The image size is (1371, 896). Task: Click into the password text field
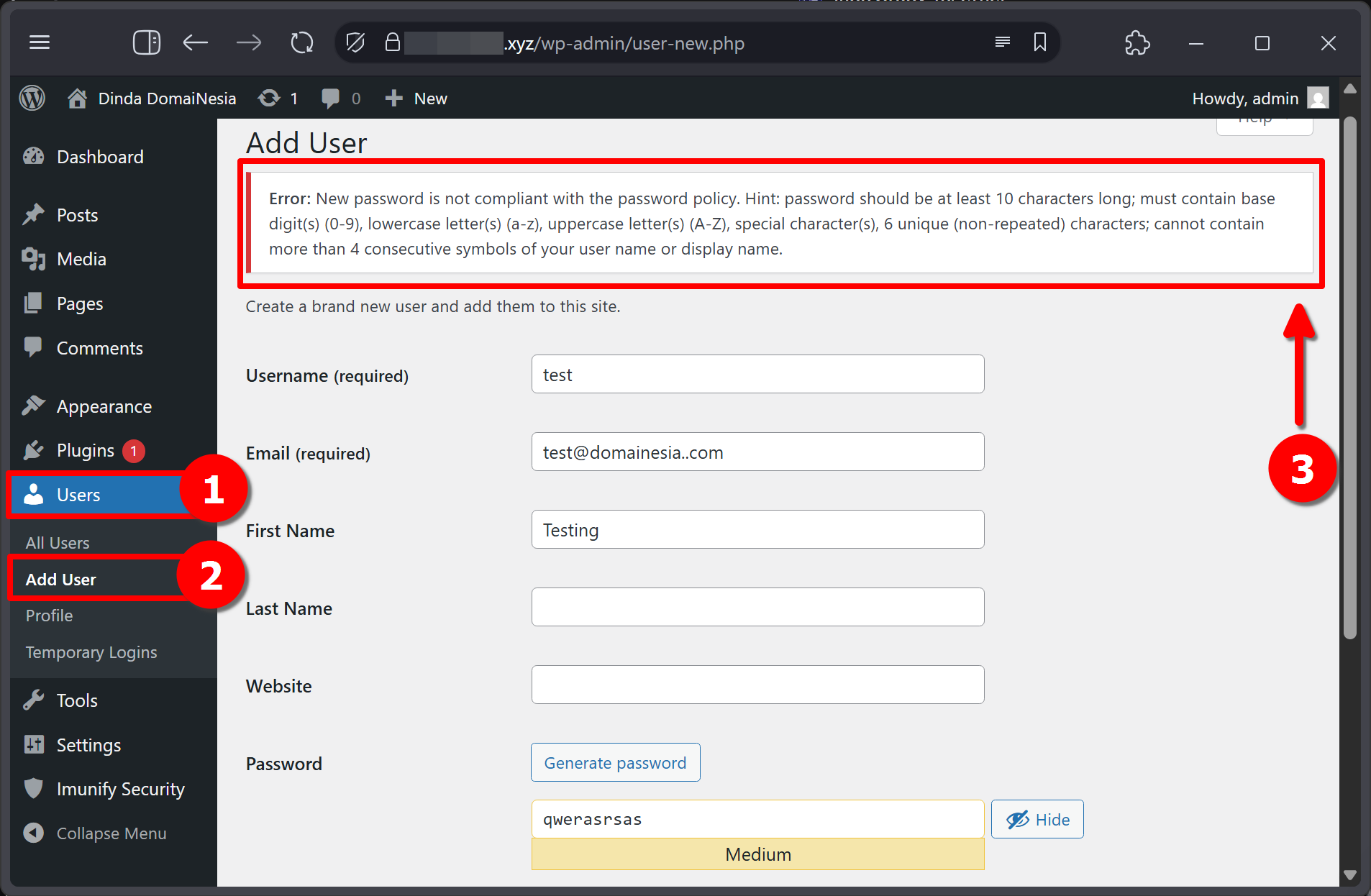757,819
